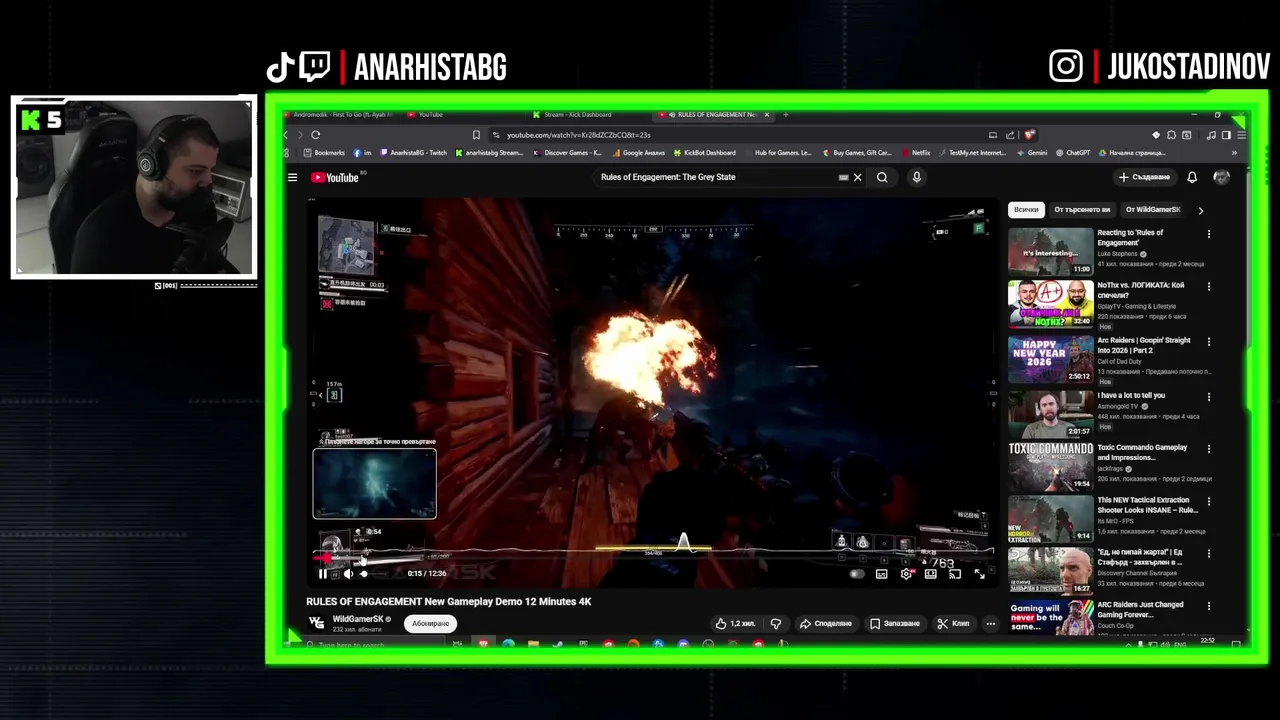The width and height of the screenshot is (1280, 720).
Task: Toggle subtitles button in the player
Action: [x=881, y=573]
